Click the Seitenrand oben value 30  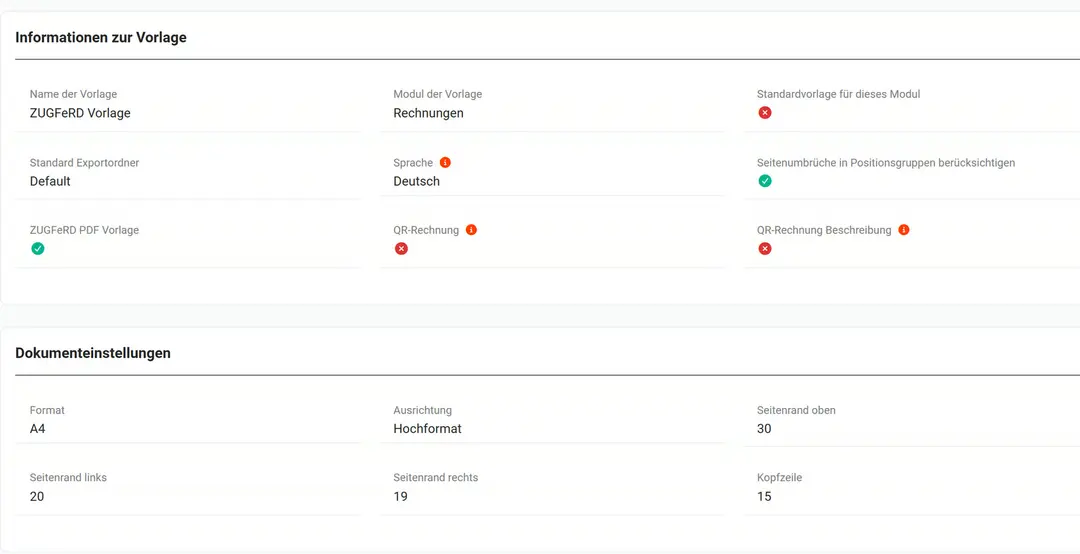click(x=764, y=429)
